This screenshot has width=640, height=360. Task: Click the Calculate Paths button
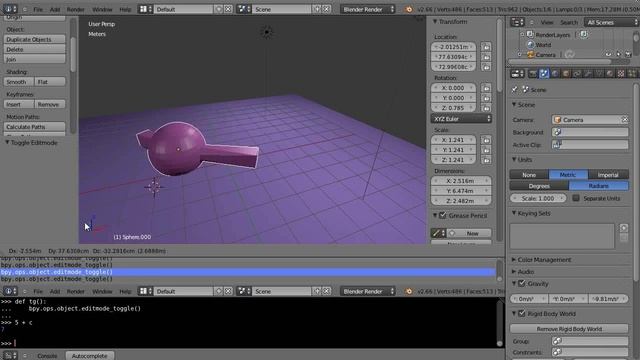(x=34, y=127)
